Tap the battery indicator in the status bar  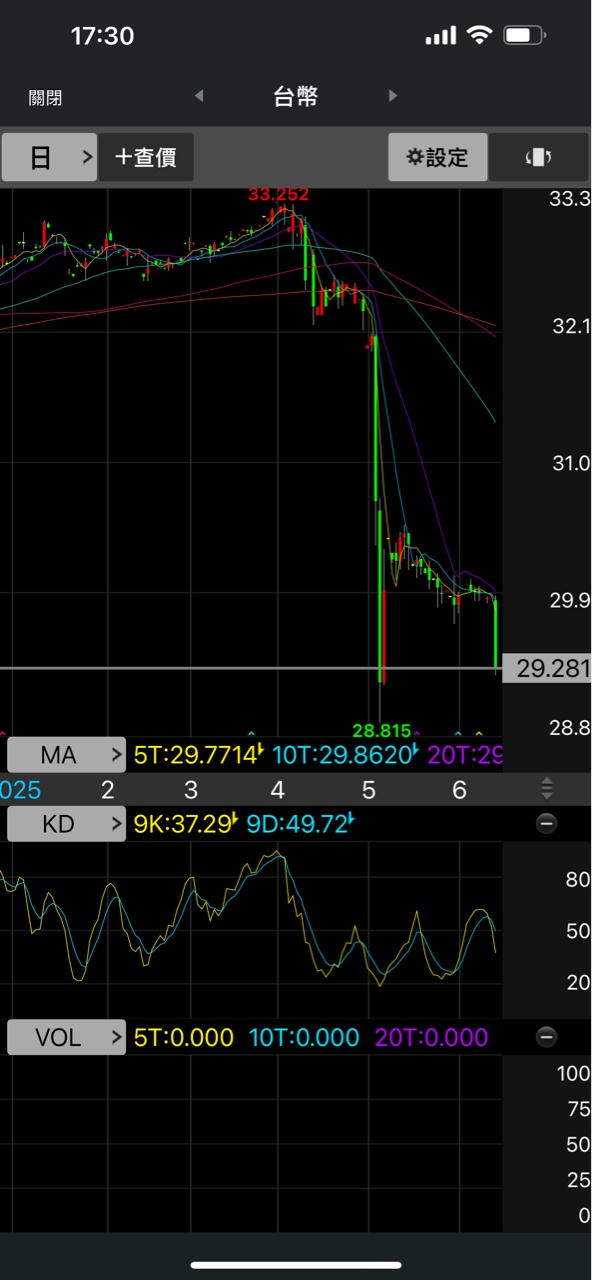tap(524, 35)
